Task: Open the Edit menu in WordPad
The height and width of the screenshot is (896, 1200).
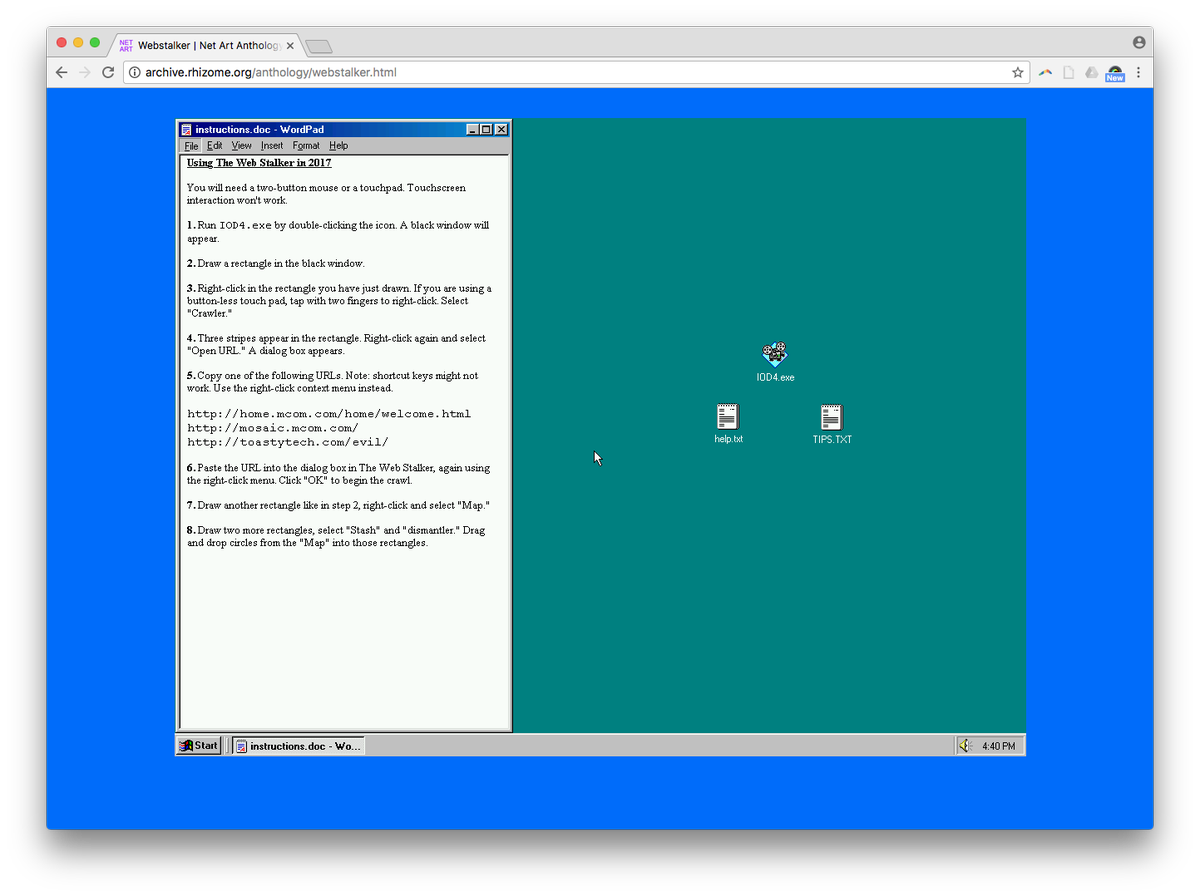Action: [x=215, y=146]
